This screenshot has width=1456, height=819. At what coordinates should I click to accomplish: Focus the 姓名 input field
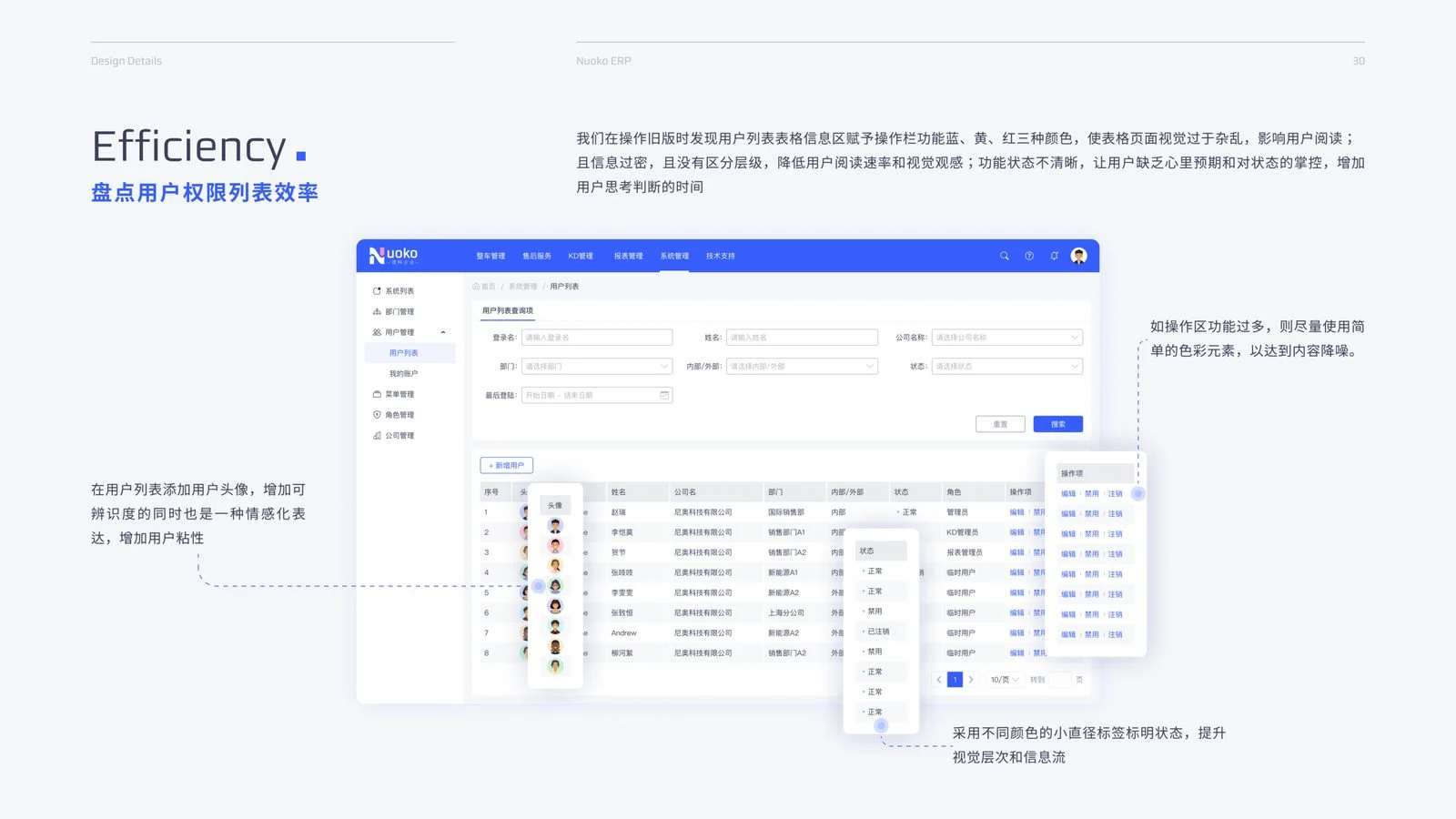[x=802, y=338]
